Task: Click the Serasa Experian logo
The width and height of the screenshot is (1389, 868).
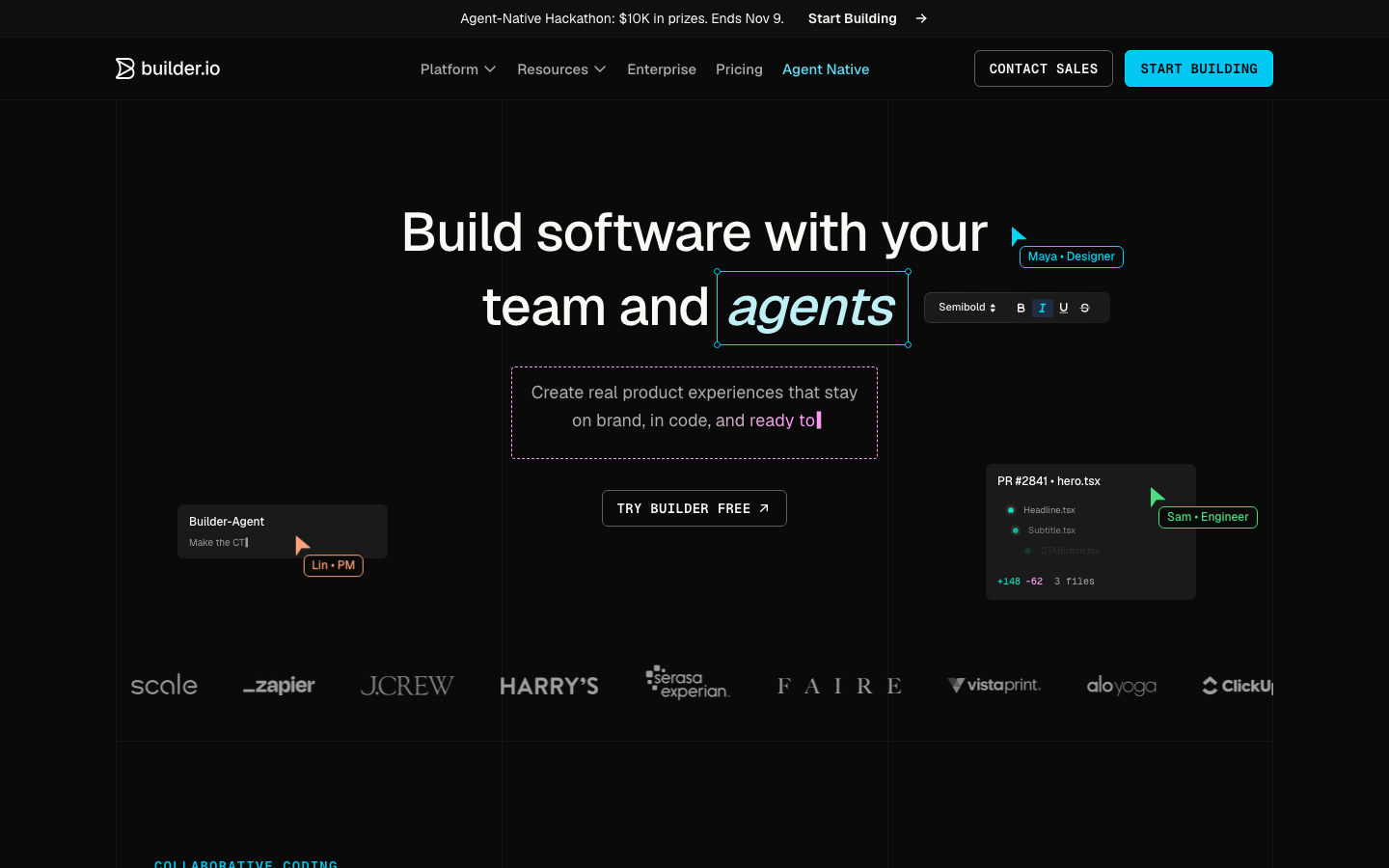Action: click(688, 683)
